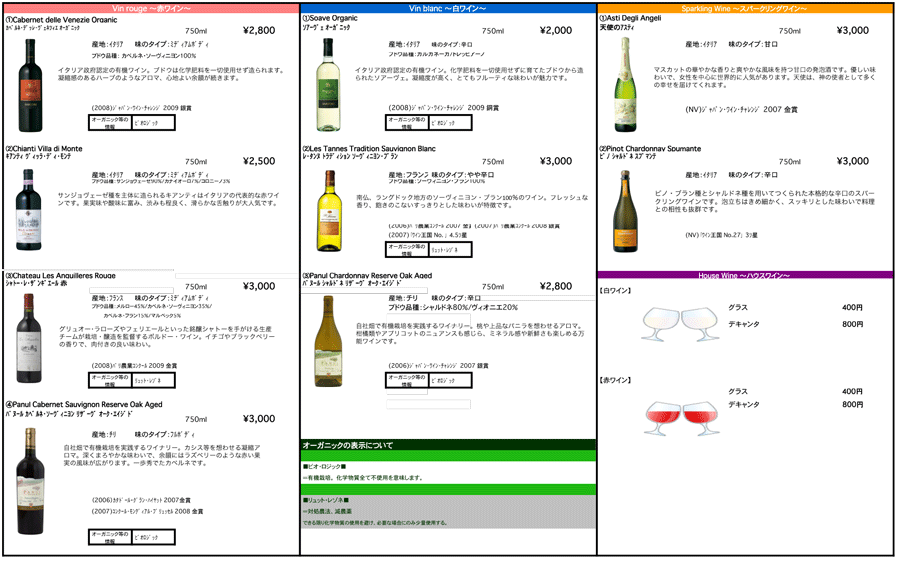
Task: Click the 750ml volume label for Soave Organic
Action: pyautogui.click(x=493, y=31)
